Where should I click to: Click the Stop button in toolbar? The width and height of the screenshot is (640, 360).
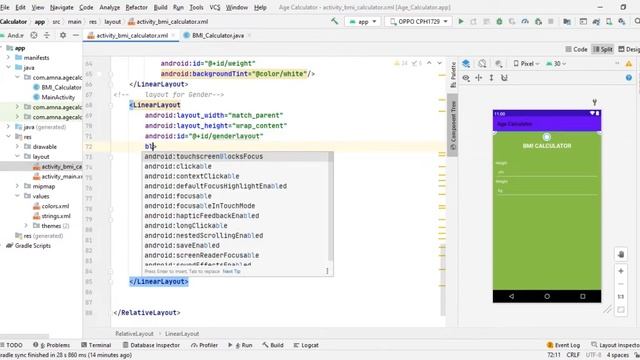pos(551,21)
